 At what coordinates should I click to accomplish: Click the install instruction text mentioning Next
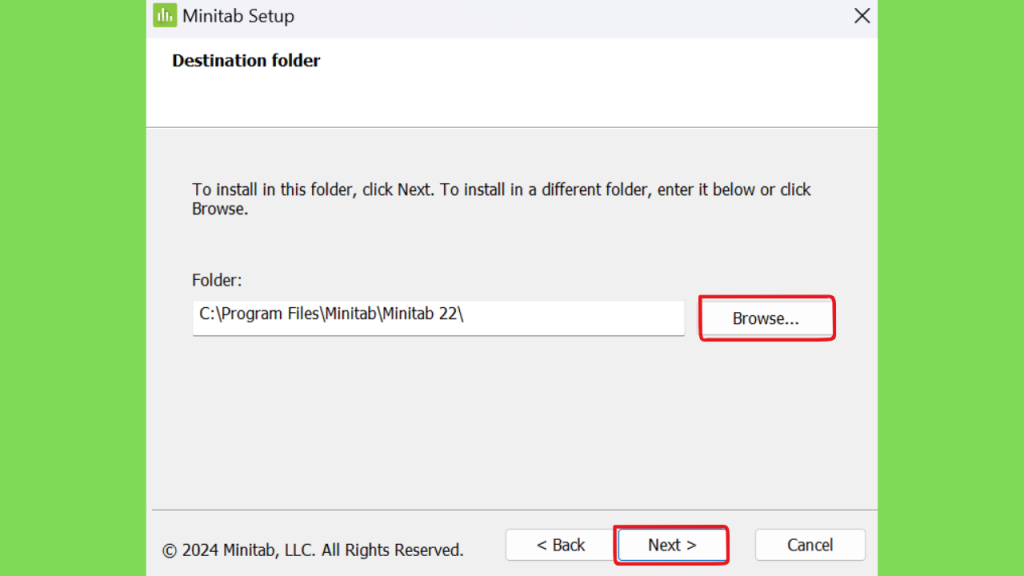click(x=501, y=199)
